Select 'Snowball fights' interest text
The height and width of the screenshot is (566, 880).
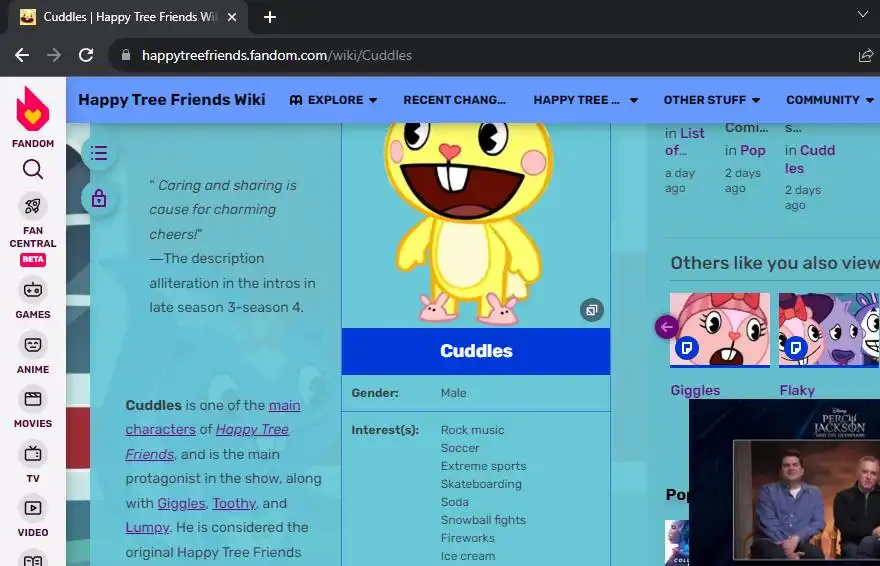pos(483,520)
